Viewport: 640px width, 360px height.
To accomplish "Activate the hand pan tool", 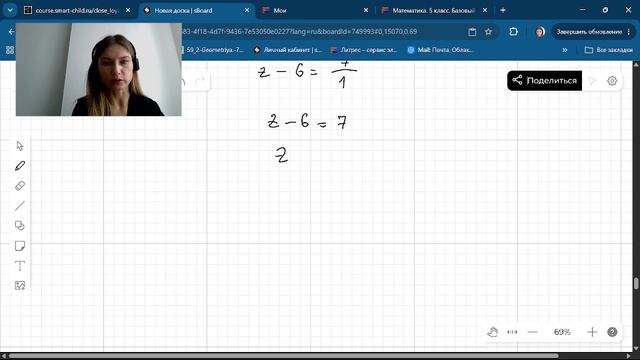I will [493, 332].
